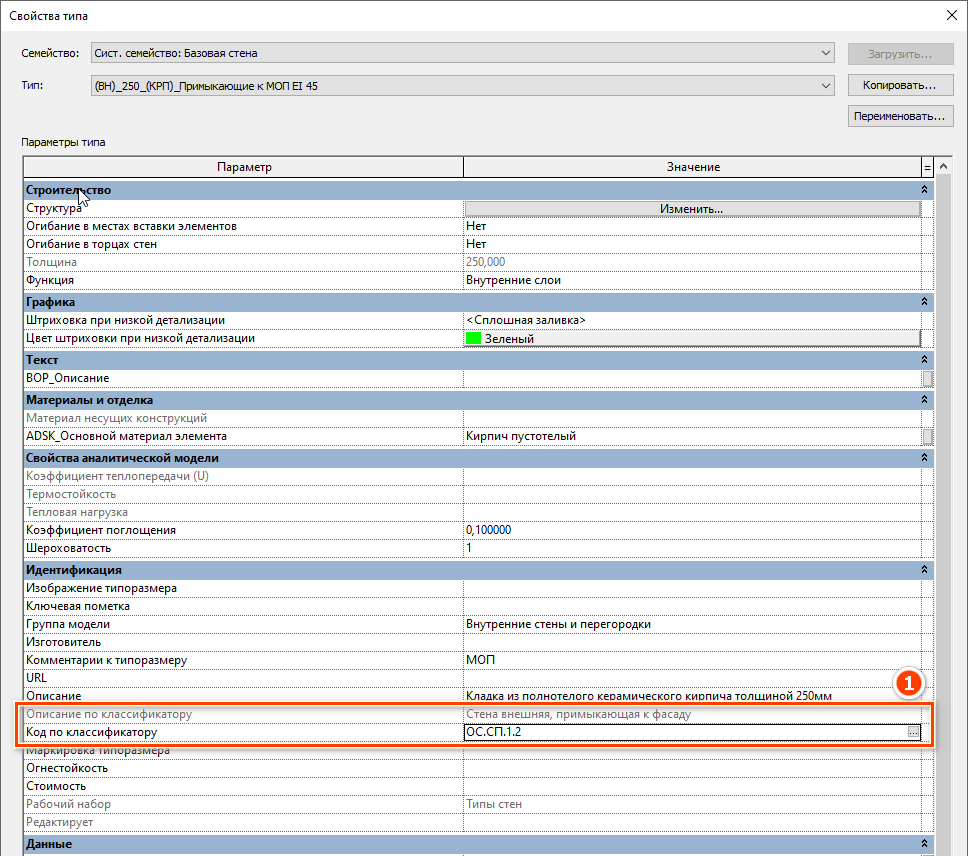Image resolution: width=968 pixels, height=856 pixels.
Task: Click the browse button in Код по классификатору
Action: click(913, 733)
